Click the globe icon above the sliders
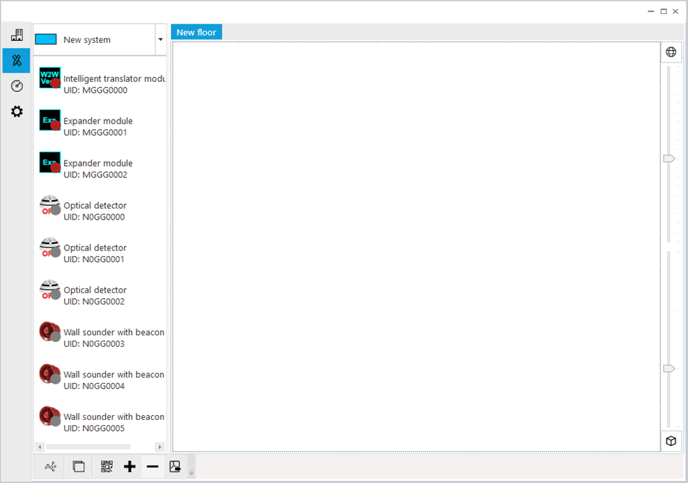Image resolution: width=688 pixels, height=483 pixels. [671, 52]
